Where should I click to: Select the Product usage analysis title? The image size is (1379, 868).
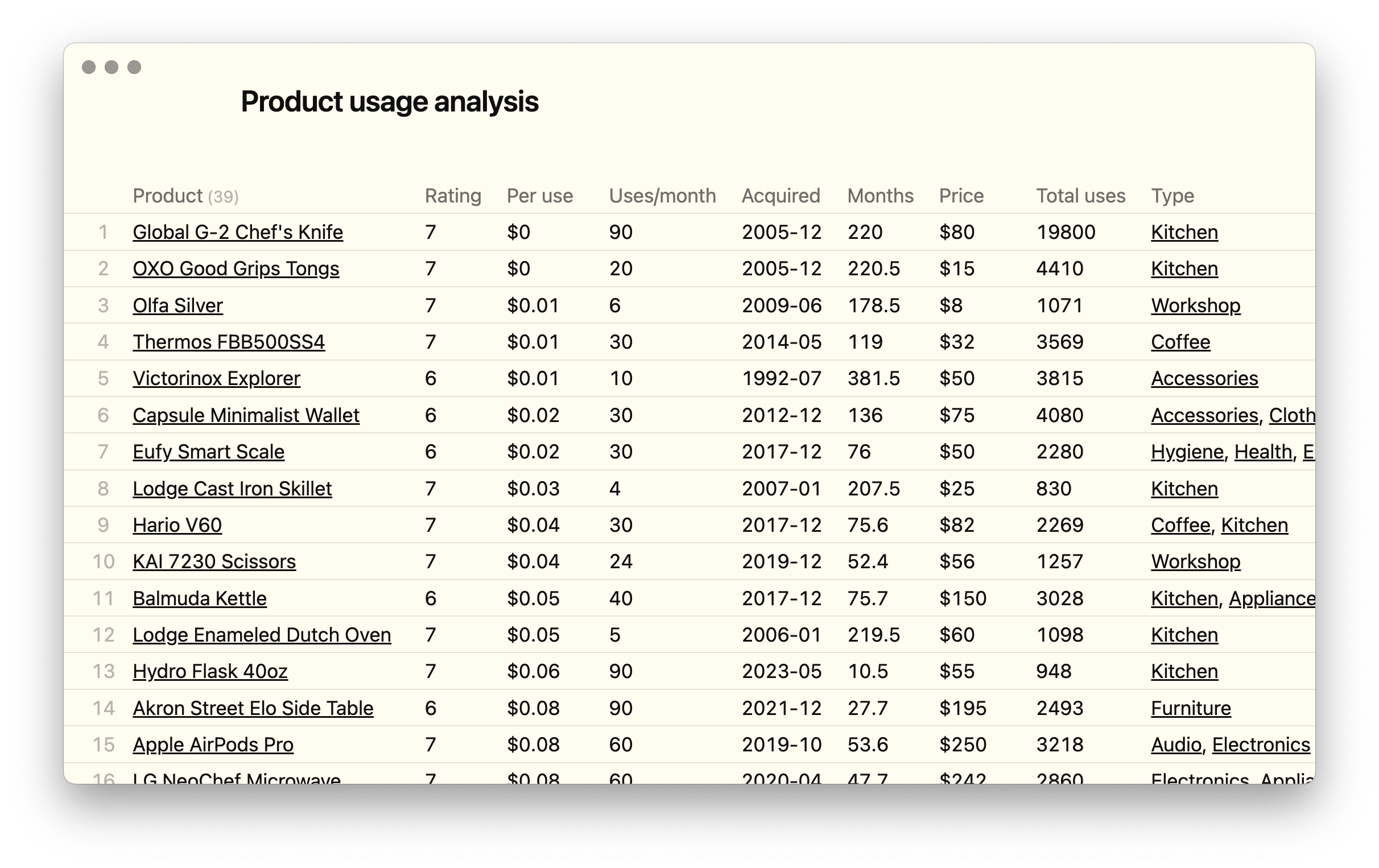coord(390,102)
